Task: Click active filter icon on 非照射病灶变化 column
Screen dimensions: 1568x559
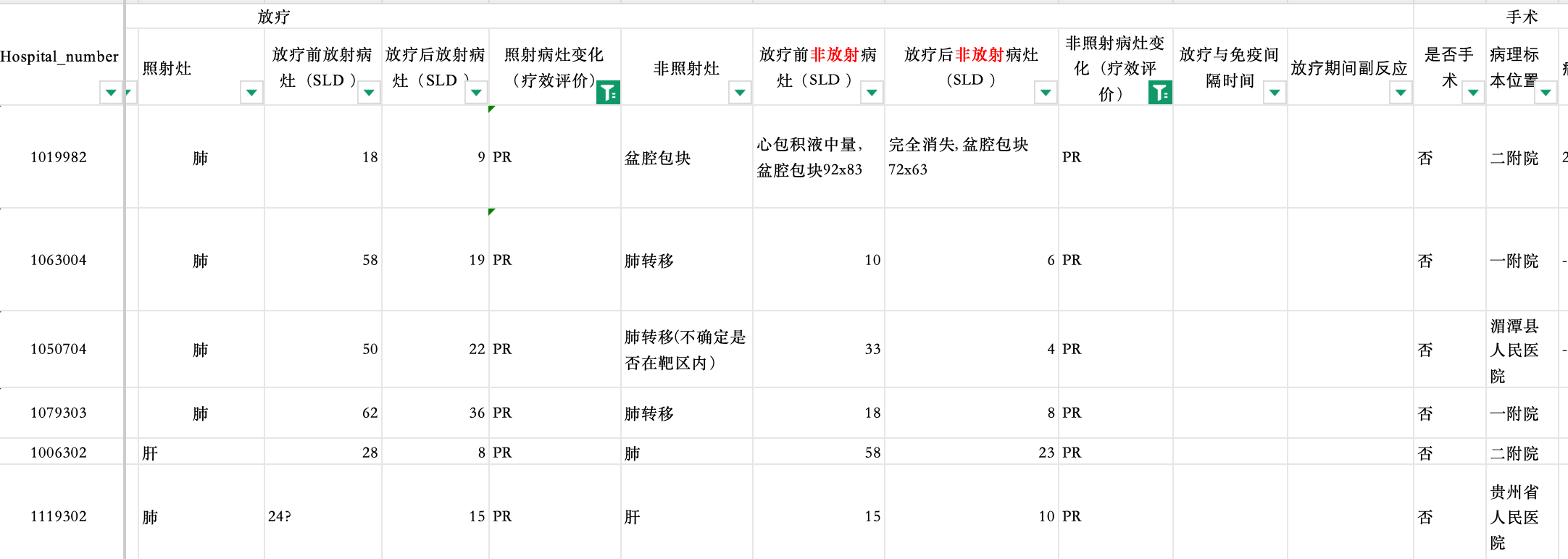Action: tap(1159, 93)
